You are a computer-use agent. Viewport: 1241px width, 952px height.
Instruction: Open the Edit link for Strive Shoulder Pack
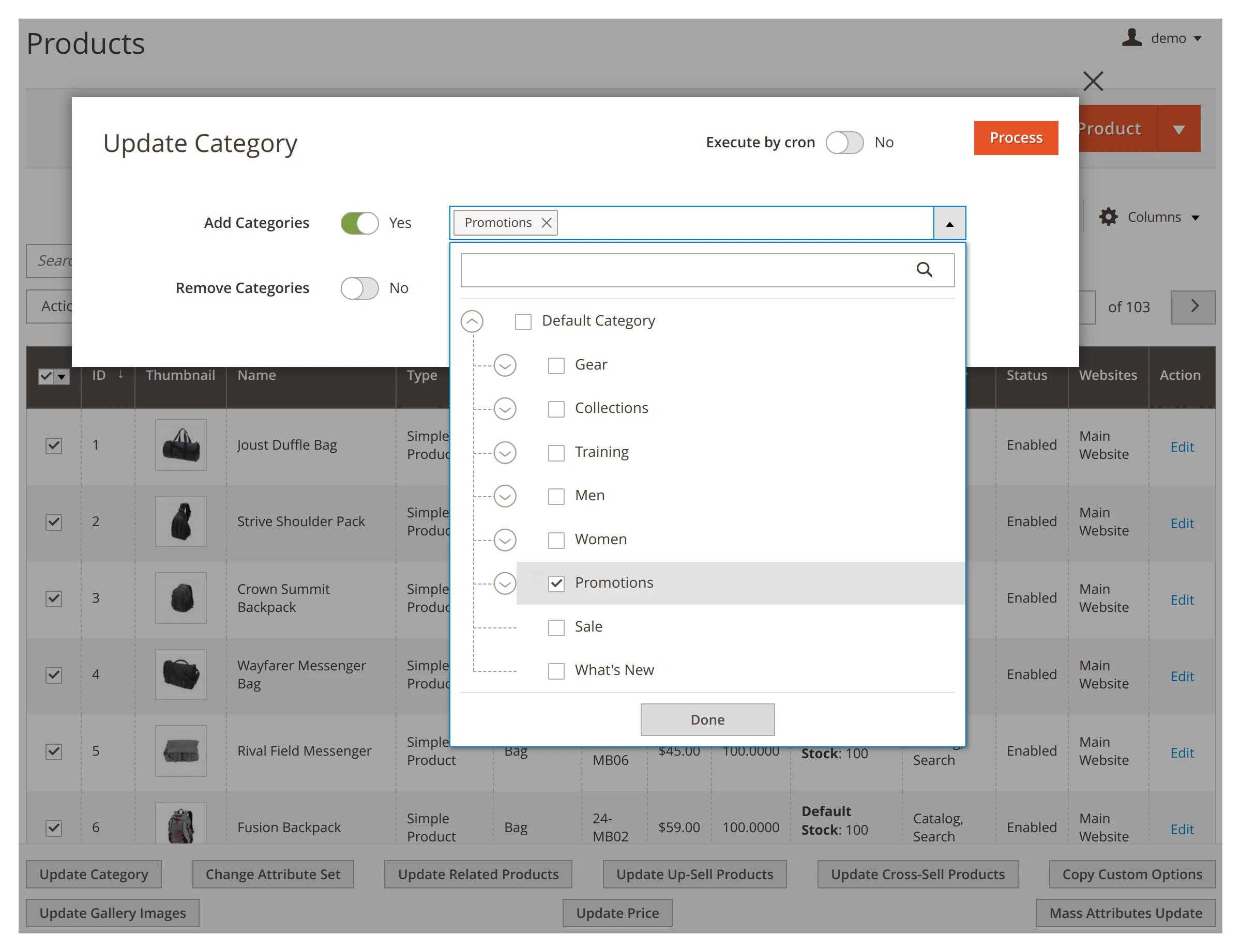pos(1182,523)
